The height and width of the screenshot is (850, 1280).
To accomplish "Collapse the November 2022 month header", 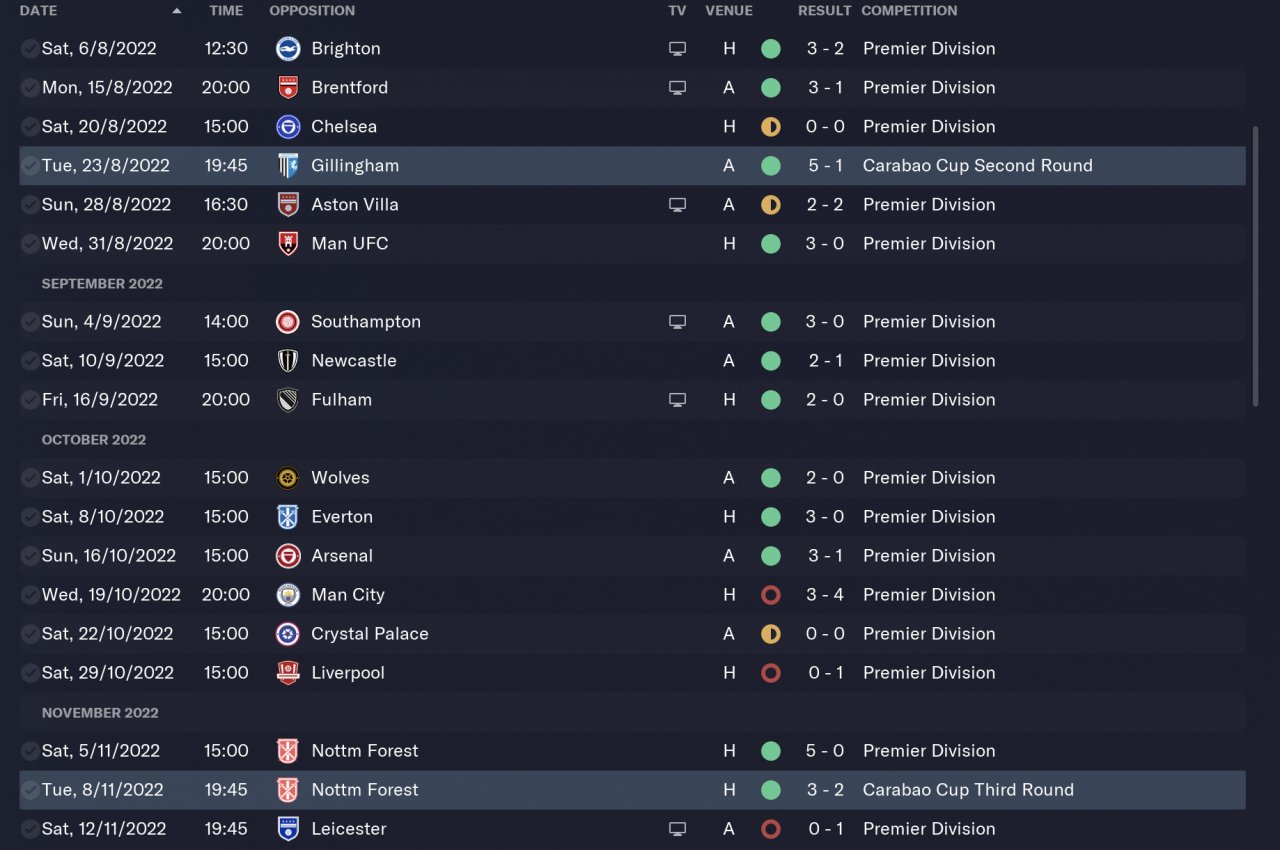I will (x=100, y=712).
